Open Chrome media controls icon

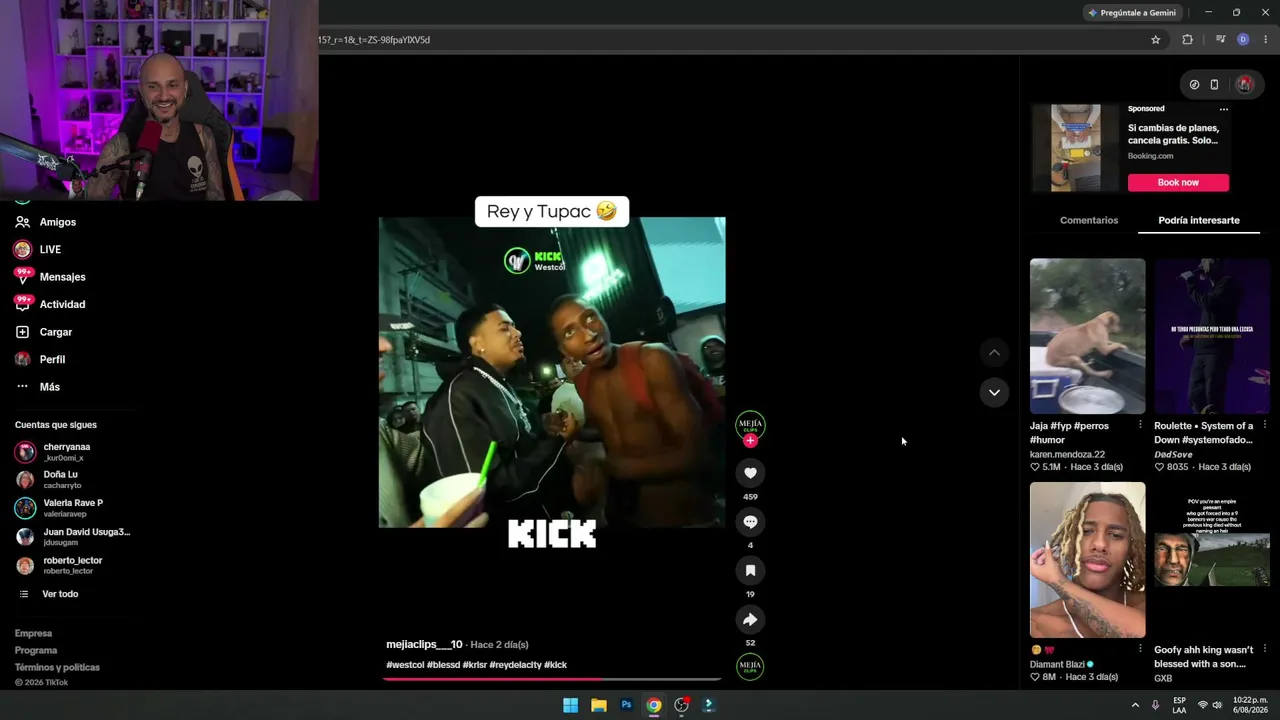coord(1220,40)
